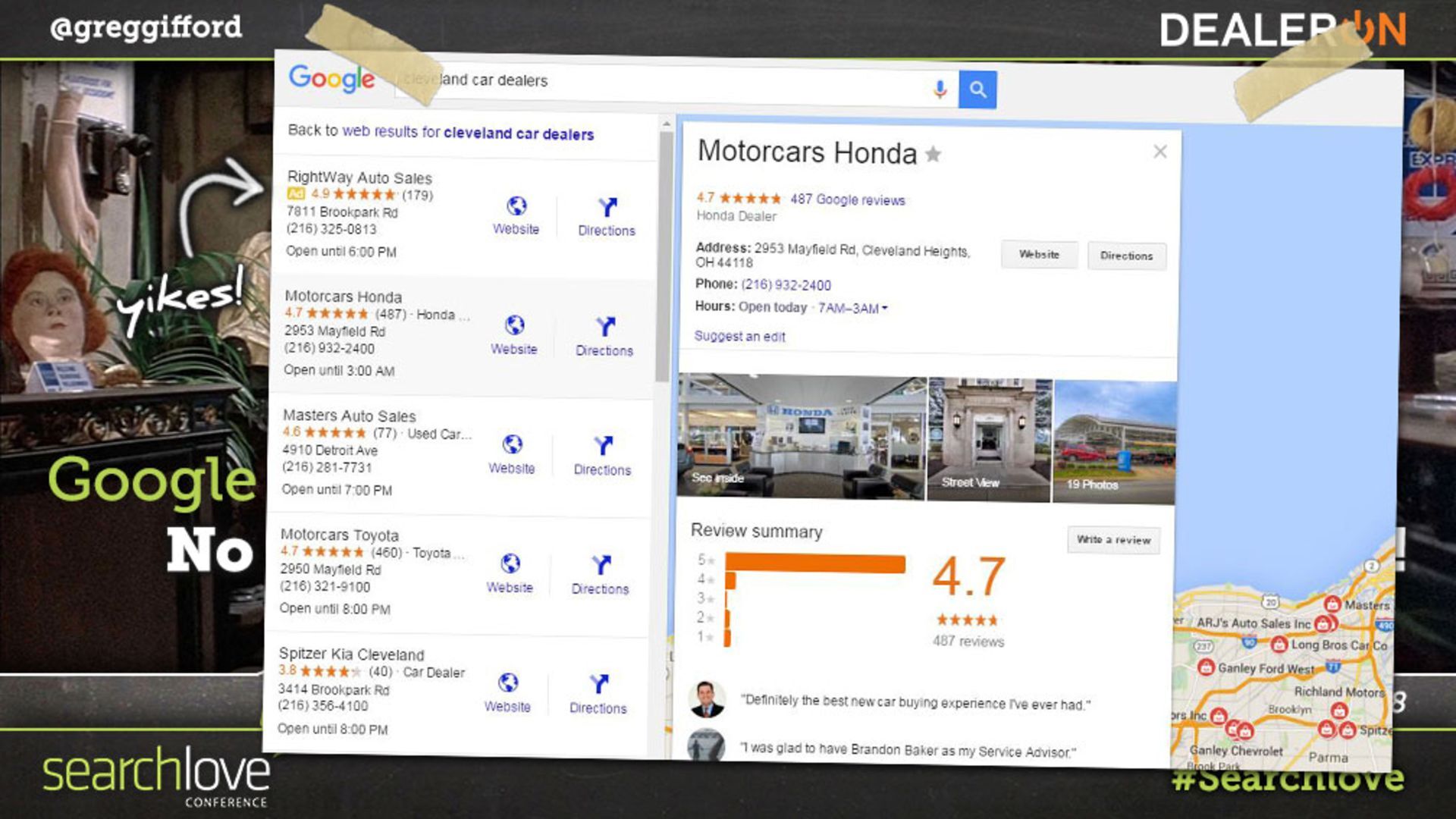Image resolution: width=1456 pixels, height=819 pixels.
Task: Get directions to RightWay Auto Sales
Action: [x=607, y=218]
